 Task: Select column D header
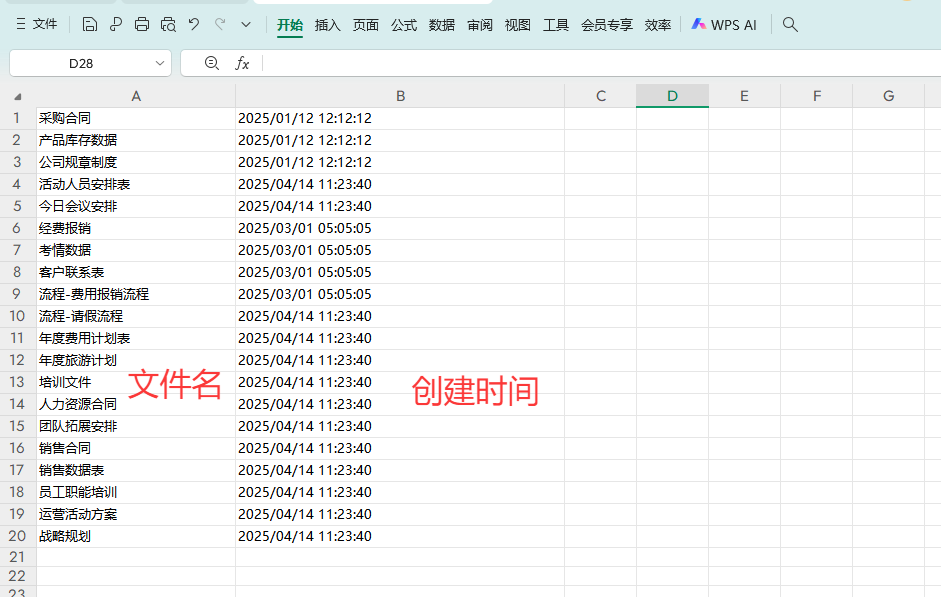point(672,96)
